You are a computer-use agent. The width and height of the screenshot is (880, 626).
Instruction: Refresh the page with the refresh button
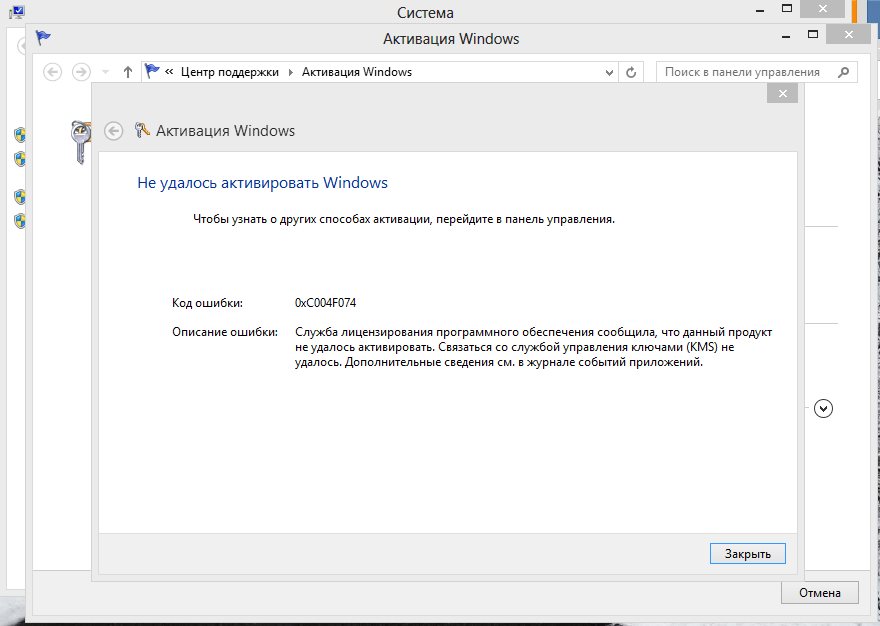pos(631,72)
